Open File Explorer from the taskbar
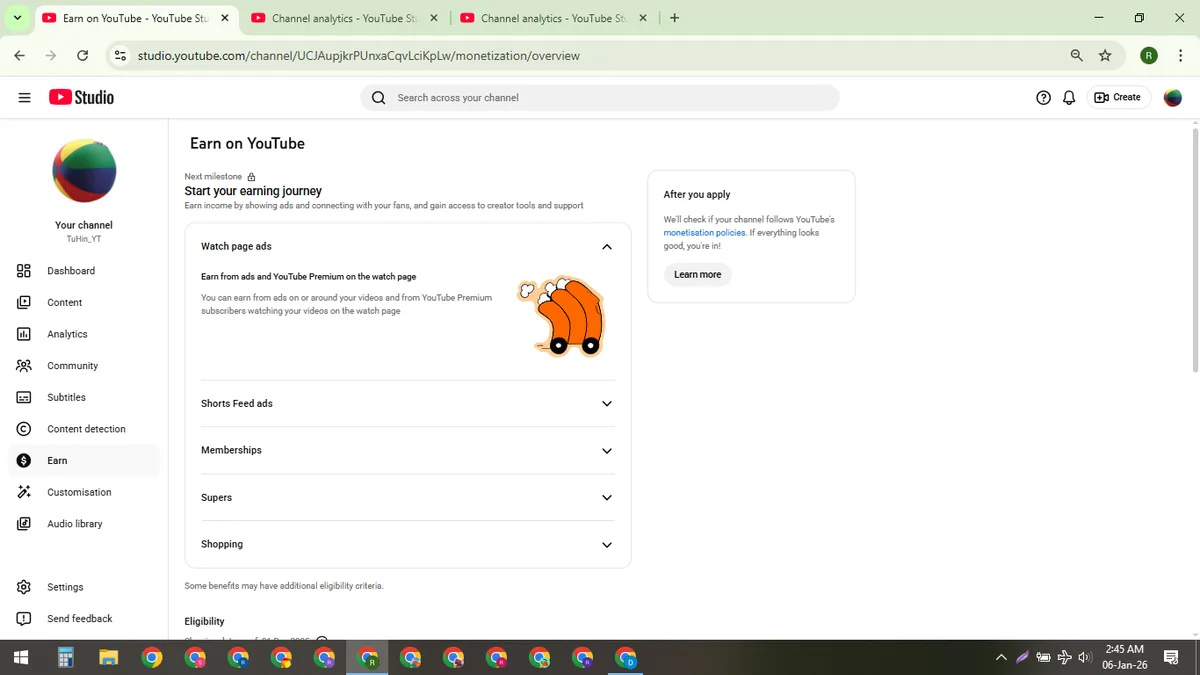The height and width of the screenshot is (675, 1200). pos(109,658)
